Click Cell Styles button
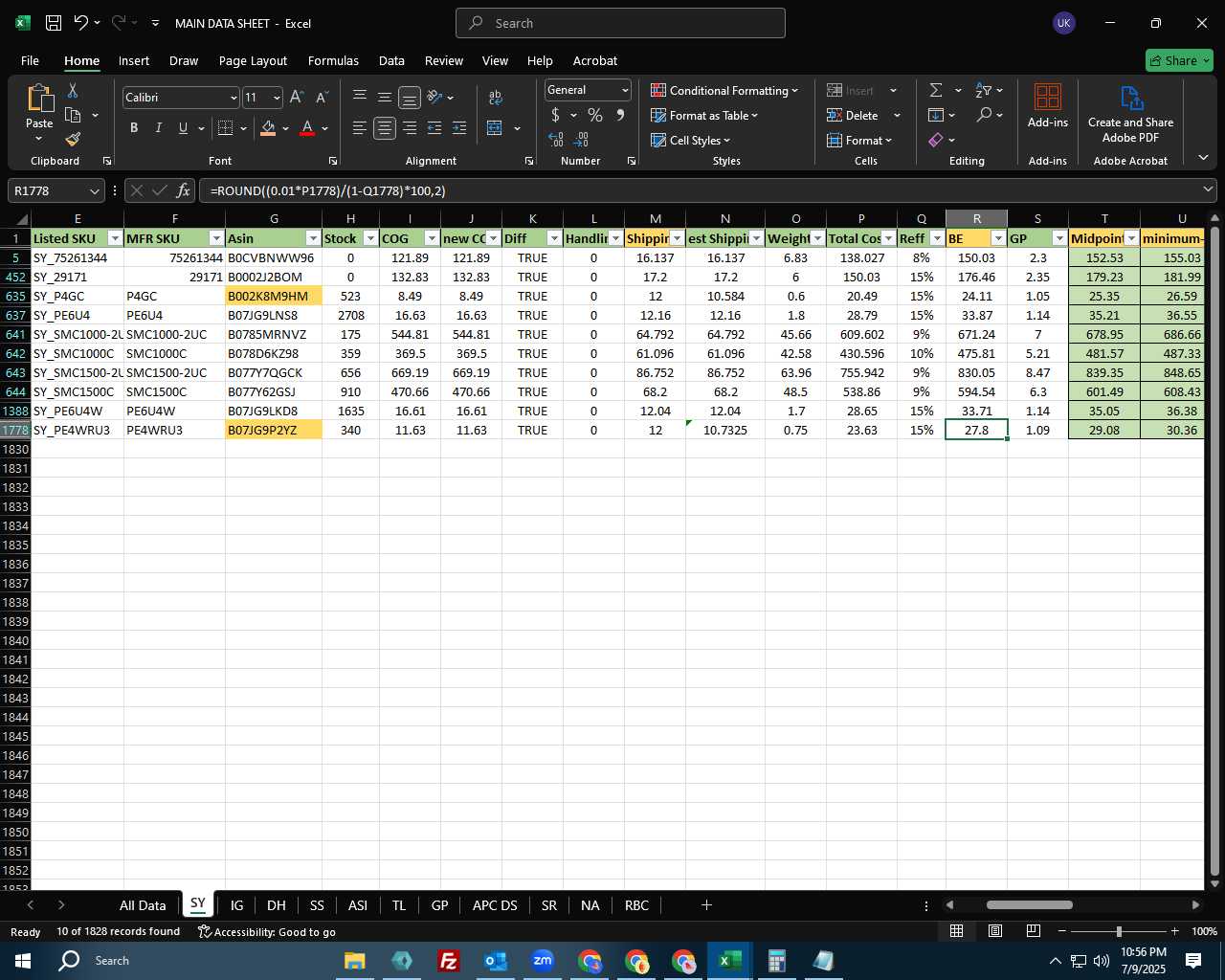1225x980 pixels. 690,140
